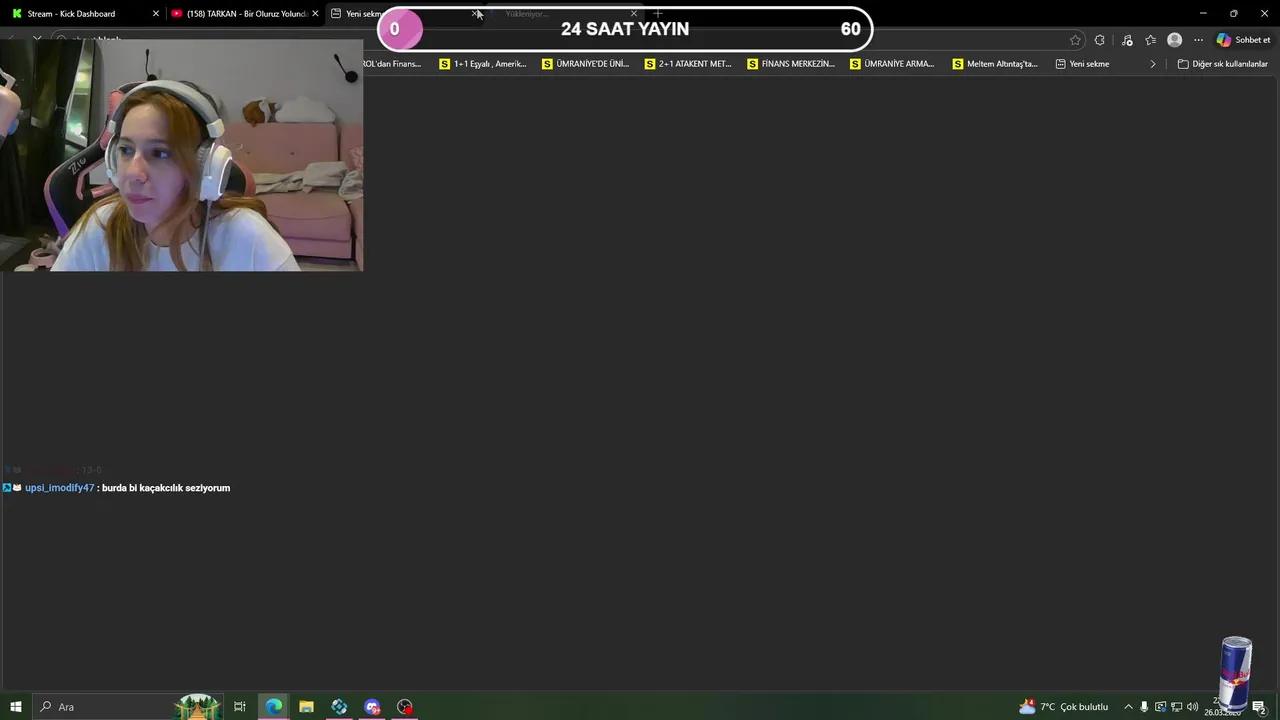Expand the bookmarks bar overflow chevron
This screenshot has height=720, width=1280.
(1152, 64)
